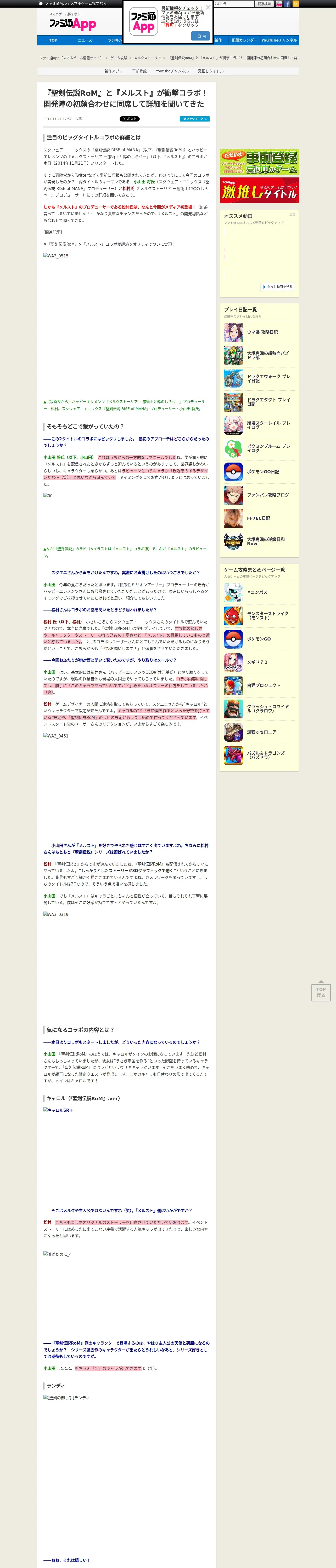Open the ウマ娘 攻略日記 icon
The height and width of the screenshot is (1568, 336).
click(233, 332)
